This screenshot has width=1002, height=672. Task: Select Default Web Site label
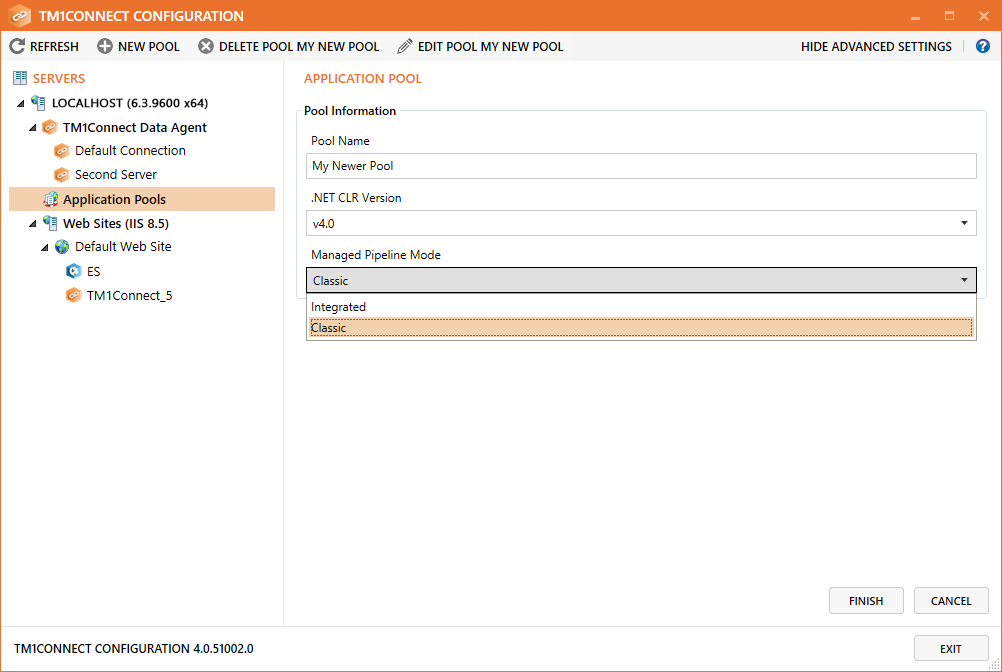(123, 247)
